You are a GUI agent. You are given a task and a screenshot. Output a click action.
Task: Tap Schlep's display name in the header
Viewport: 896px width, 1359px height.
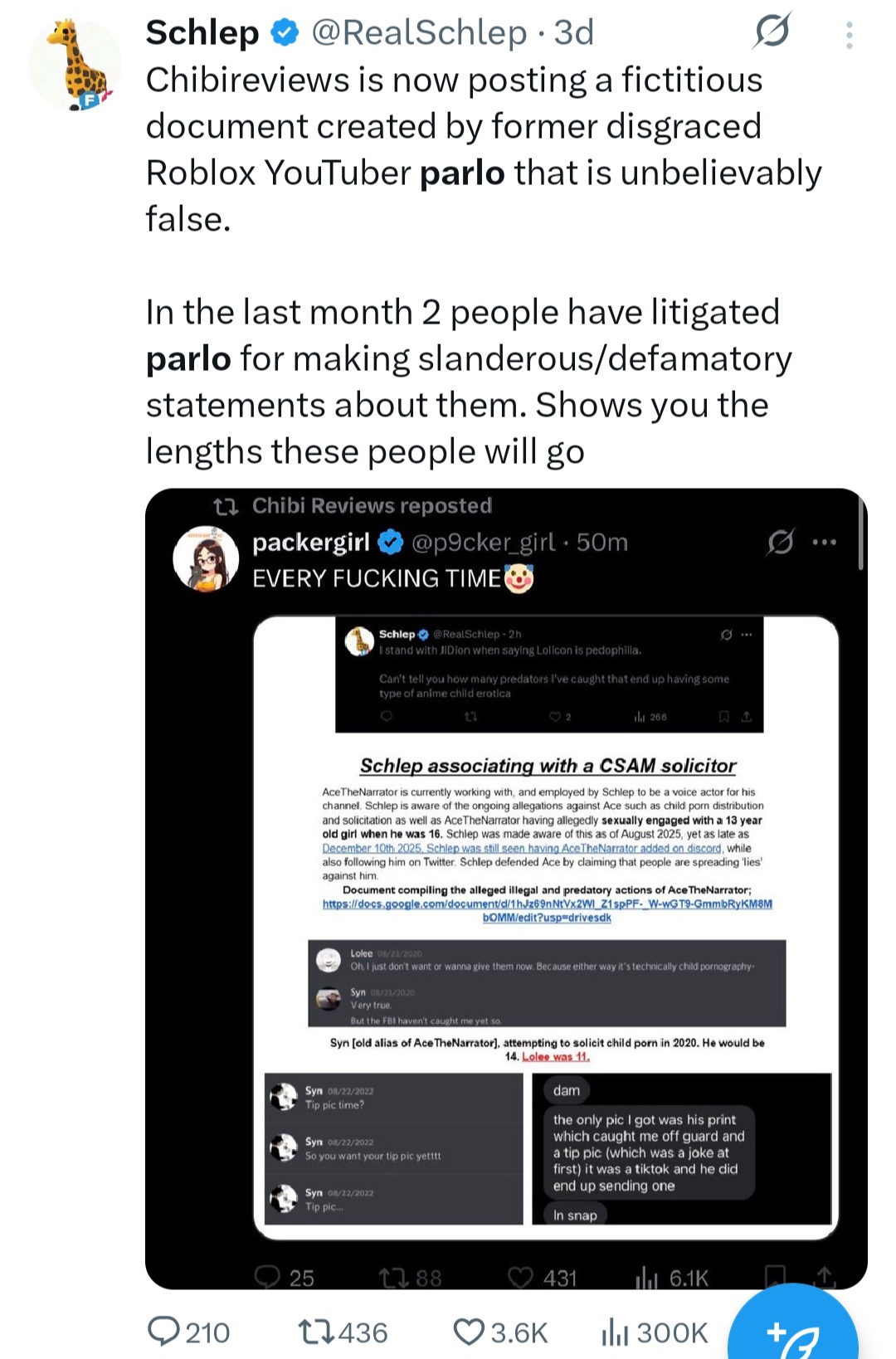(x=202, y=32)
